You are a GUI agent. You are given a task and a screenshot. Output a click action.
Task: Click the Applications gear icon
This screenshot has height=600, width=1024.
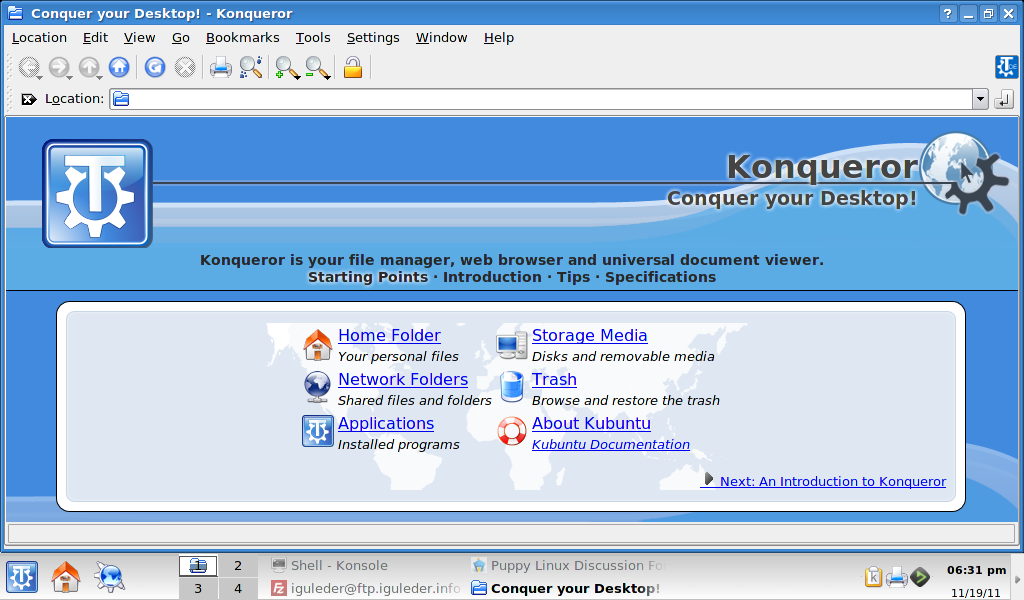click(x=317, y=432)
